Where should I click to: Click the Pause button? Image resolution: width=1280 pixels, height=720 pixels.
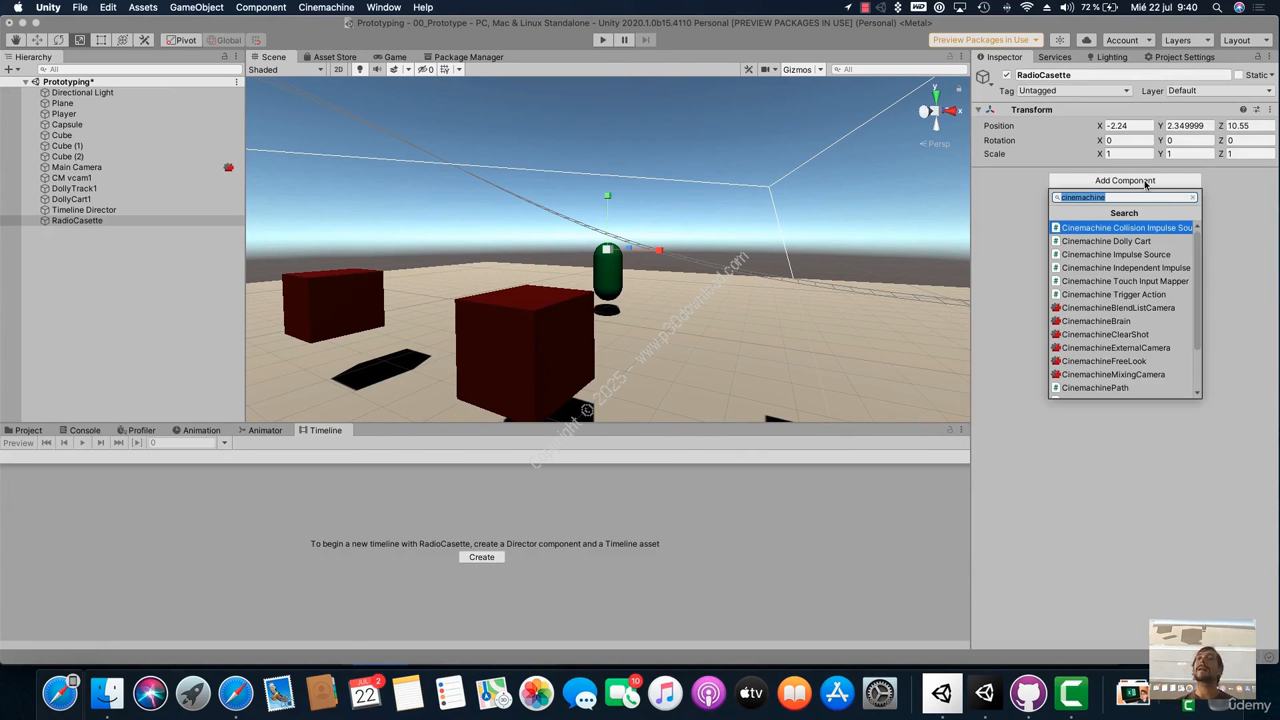point(624,40)
